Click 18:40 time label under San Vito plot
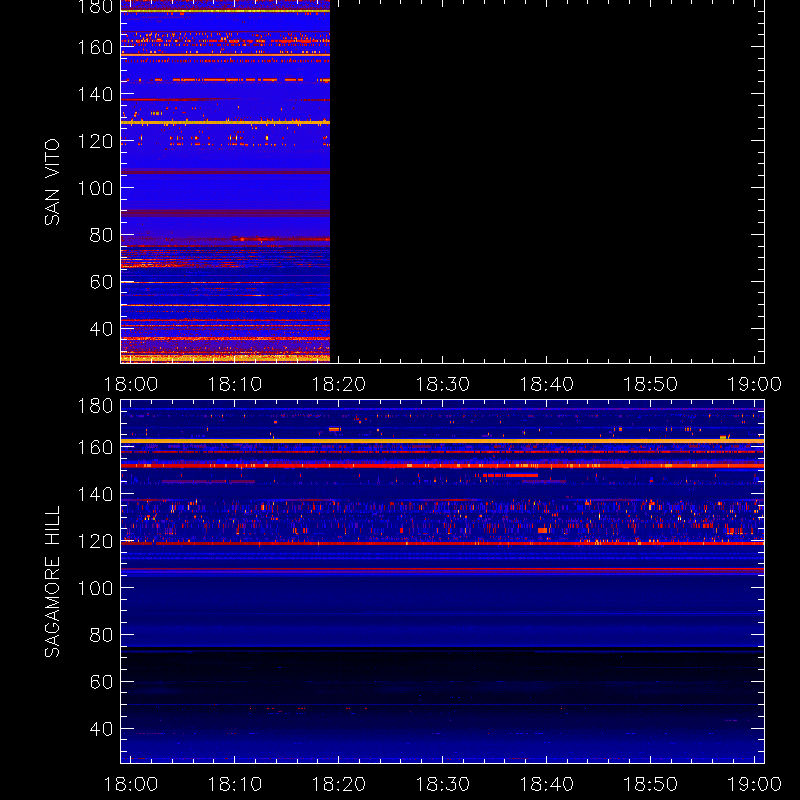The image size is (800, 800). pos(546,384)
